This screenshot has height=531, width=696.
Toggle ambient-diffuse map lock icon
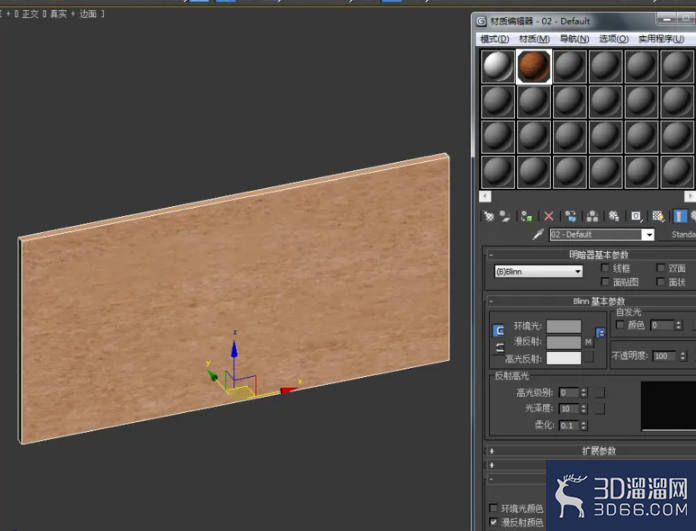(x=600, y=332)
